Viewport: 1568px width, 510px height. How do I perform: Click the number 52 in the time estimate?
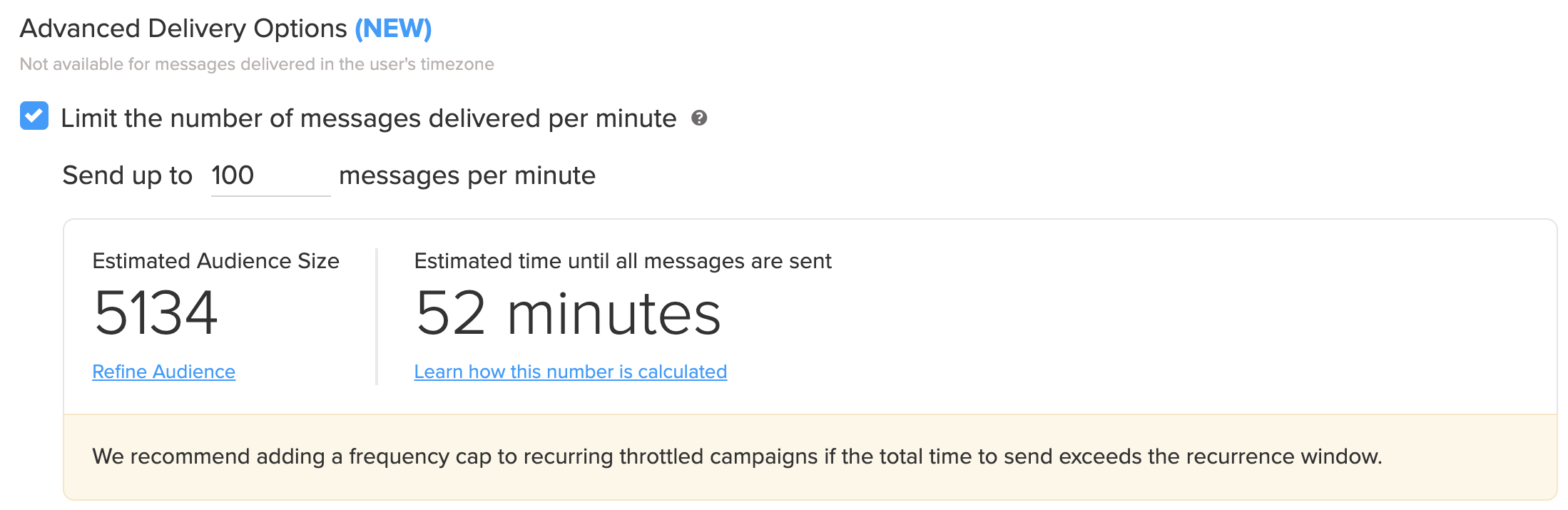[451, 313]
